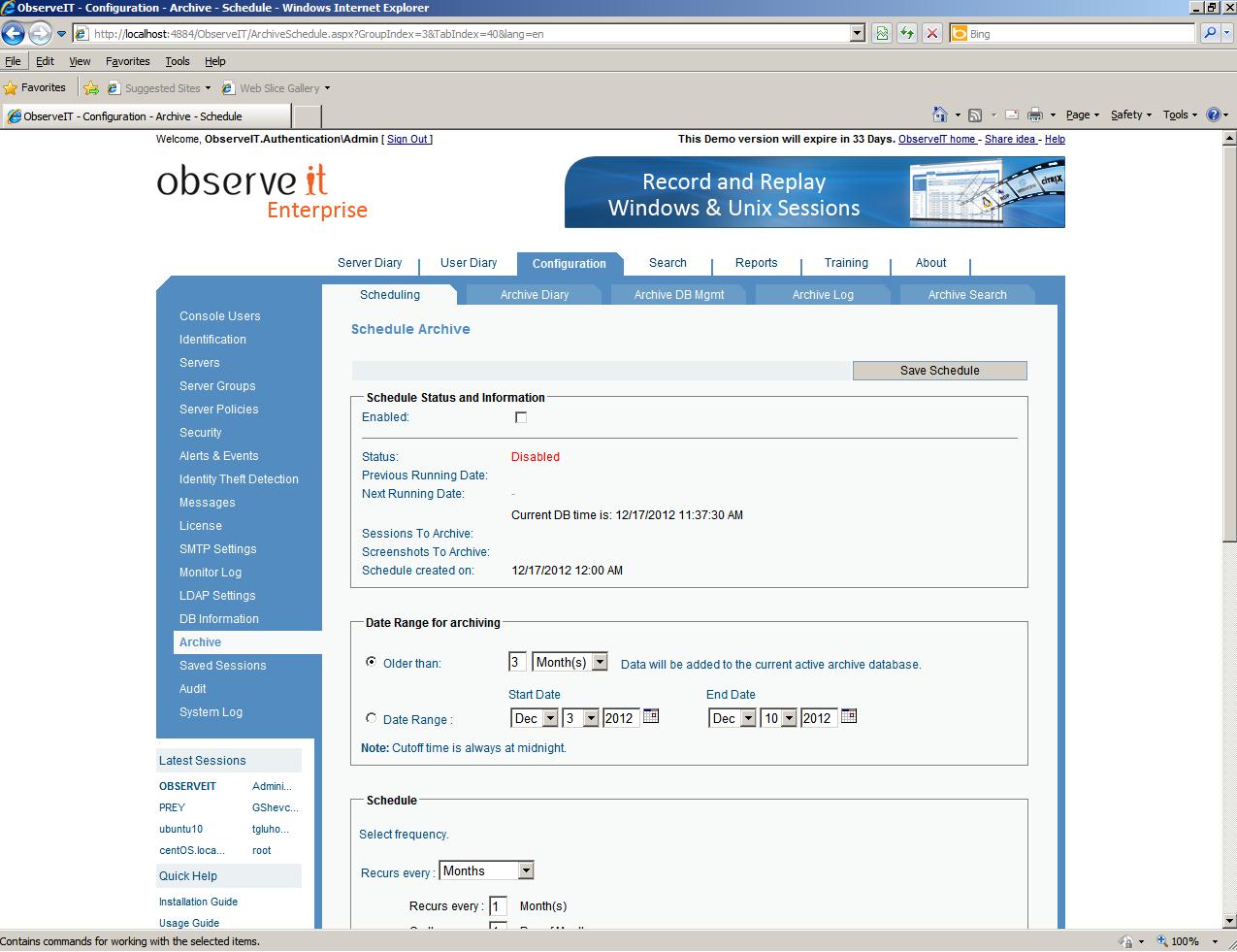Click the Help question mark icon
This screenshot has width=1237, height=952.
point(1213,115)
